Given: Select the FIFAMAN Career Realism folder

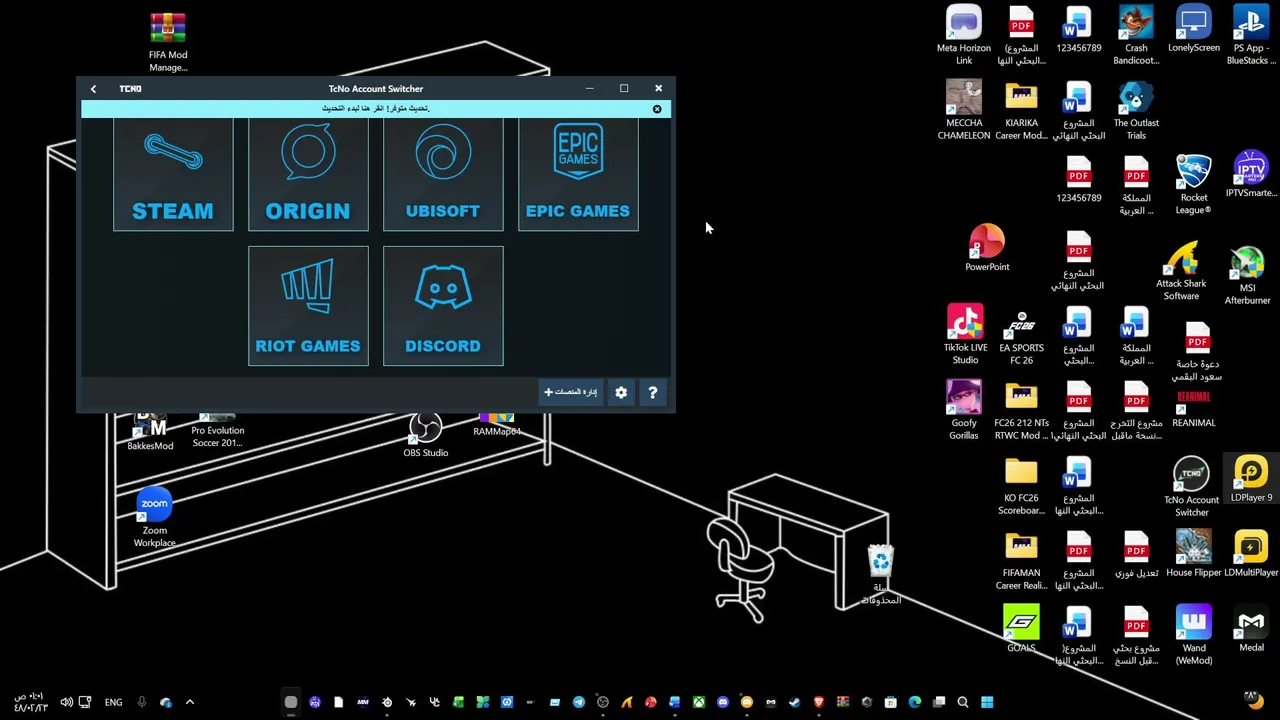Looking at the screenshot, I should coord(1021,561).
